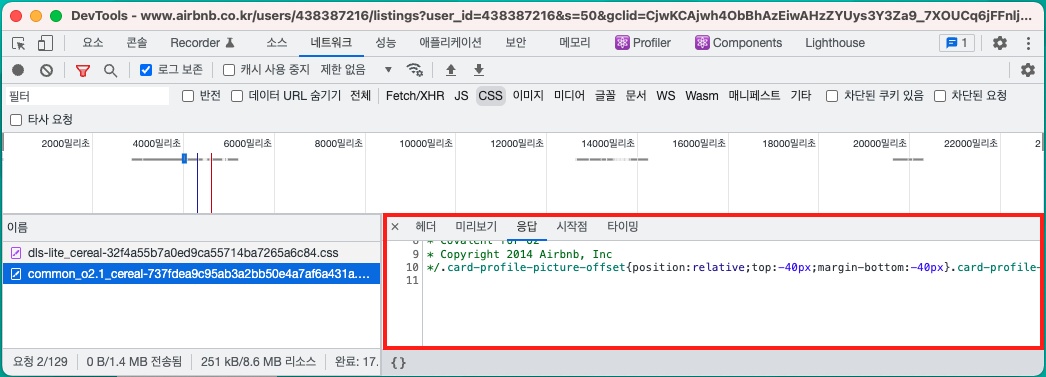Filter requests by JS
This screenshot has height=377, width=1046.
(461, 96)
